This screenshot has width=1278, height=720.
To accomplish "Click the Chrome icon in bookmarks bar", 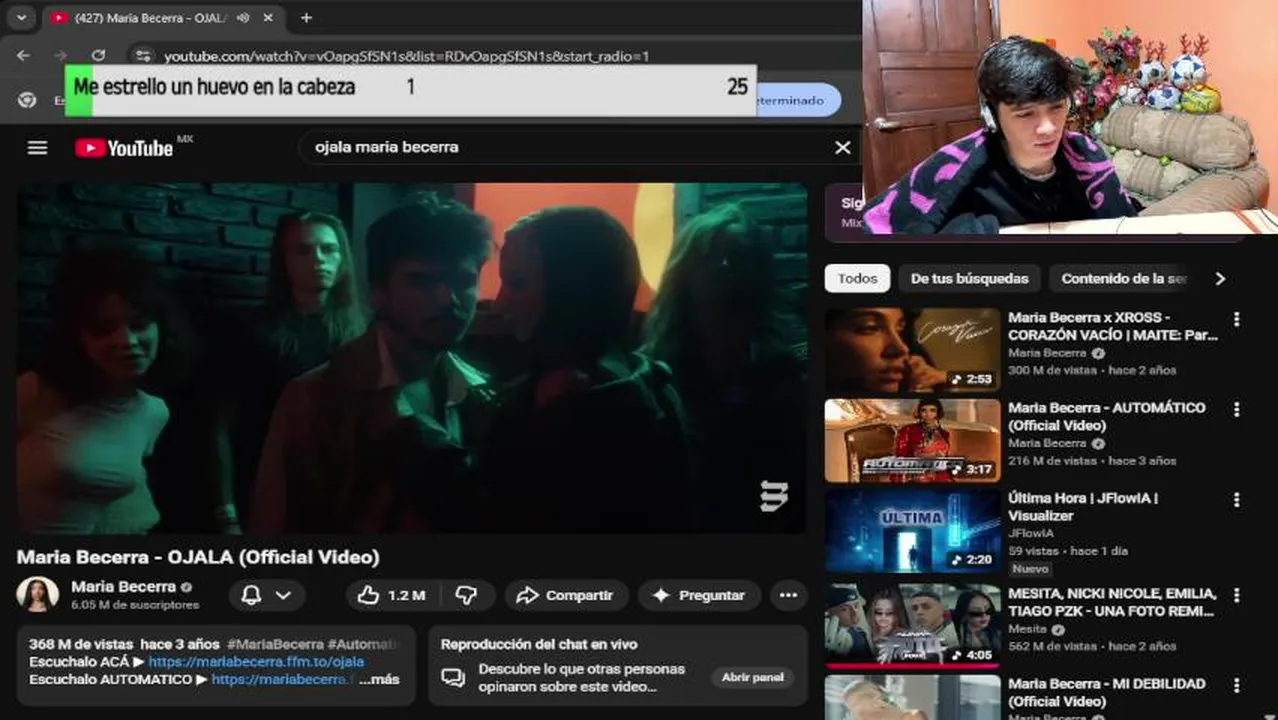I will pyautogui.click(x=28, y=100).
